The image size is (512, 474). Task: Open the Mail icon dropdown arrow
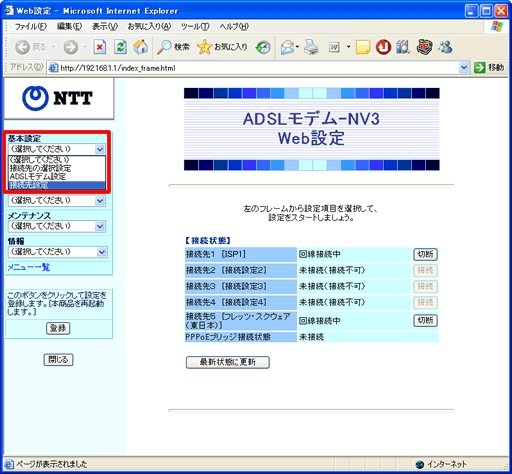click(x=297, y=47)
